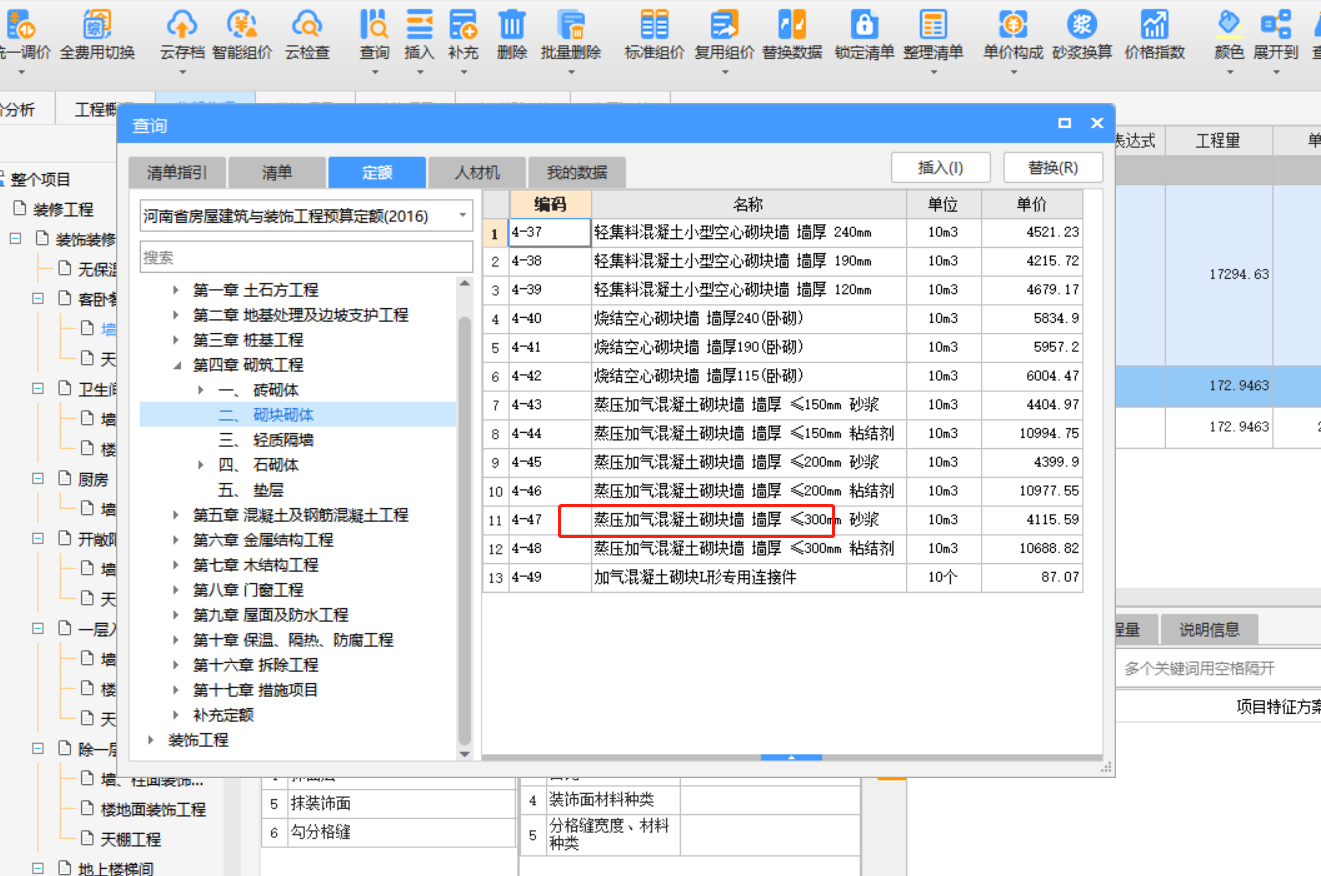Select row 4-40 烧结空心砌块墙 墙厚240
The width and height of the screenshot is (1321, 876).
pyautogui.click(x=783, y=318)
